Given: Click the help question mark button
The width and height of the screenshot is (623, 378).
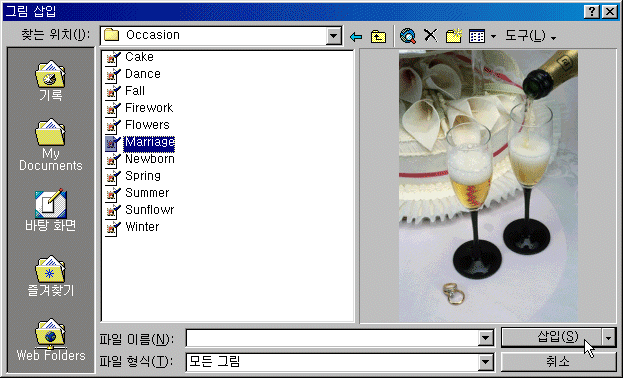Looking at the screenshot, I should (592, 12).
